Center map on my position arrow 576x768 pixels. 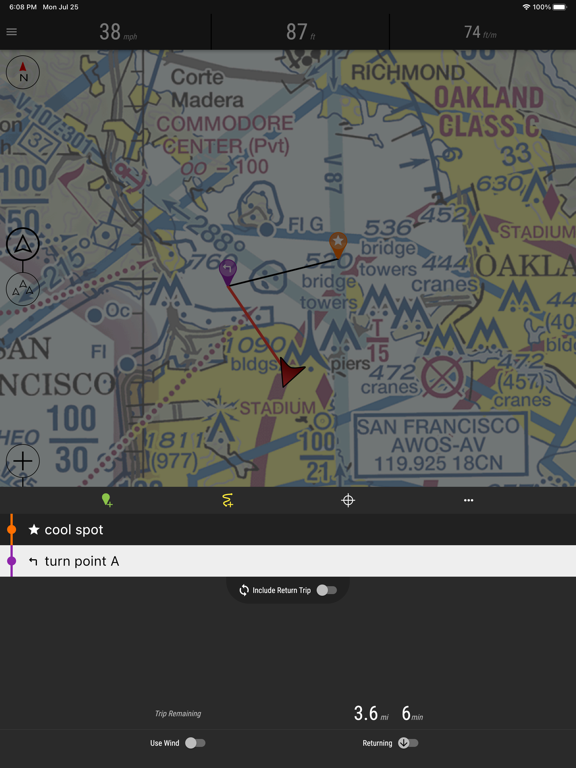tap(23, 244)
